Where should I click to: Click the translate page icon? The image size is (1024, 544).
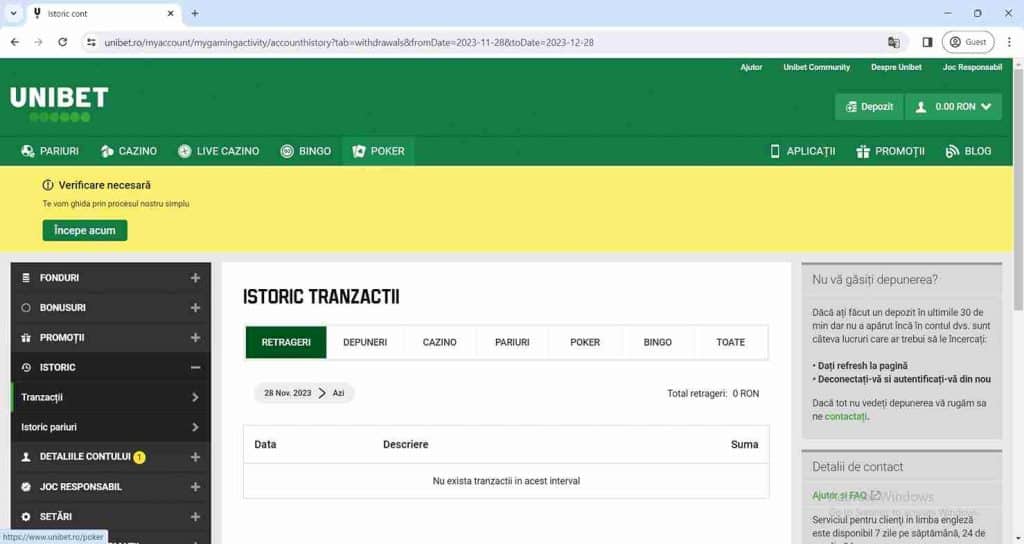893,42
